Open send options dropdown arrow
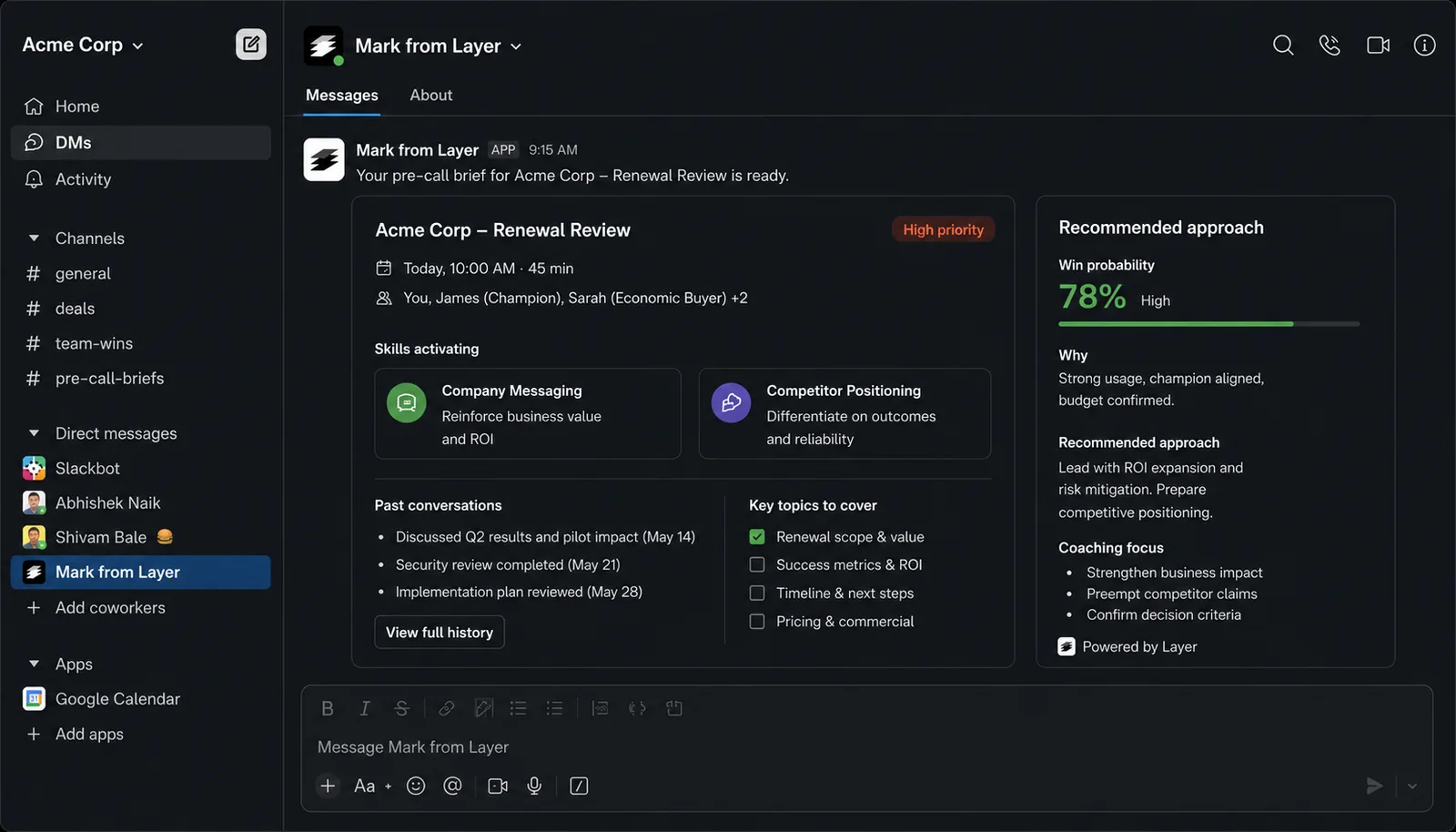 [x=1412, y=786]
